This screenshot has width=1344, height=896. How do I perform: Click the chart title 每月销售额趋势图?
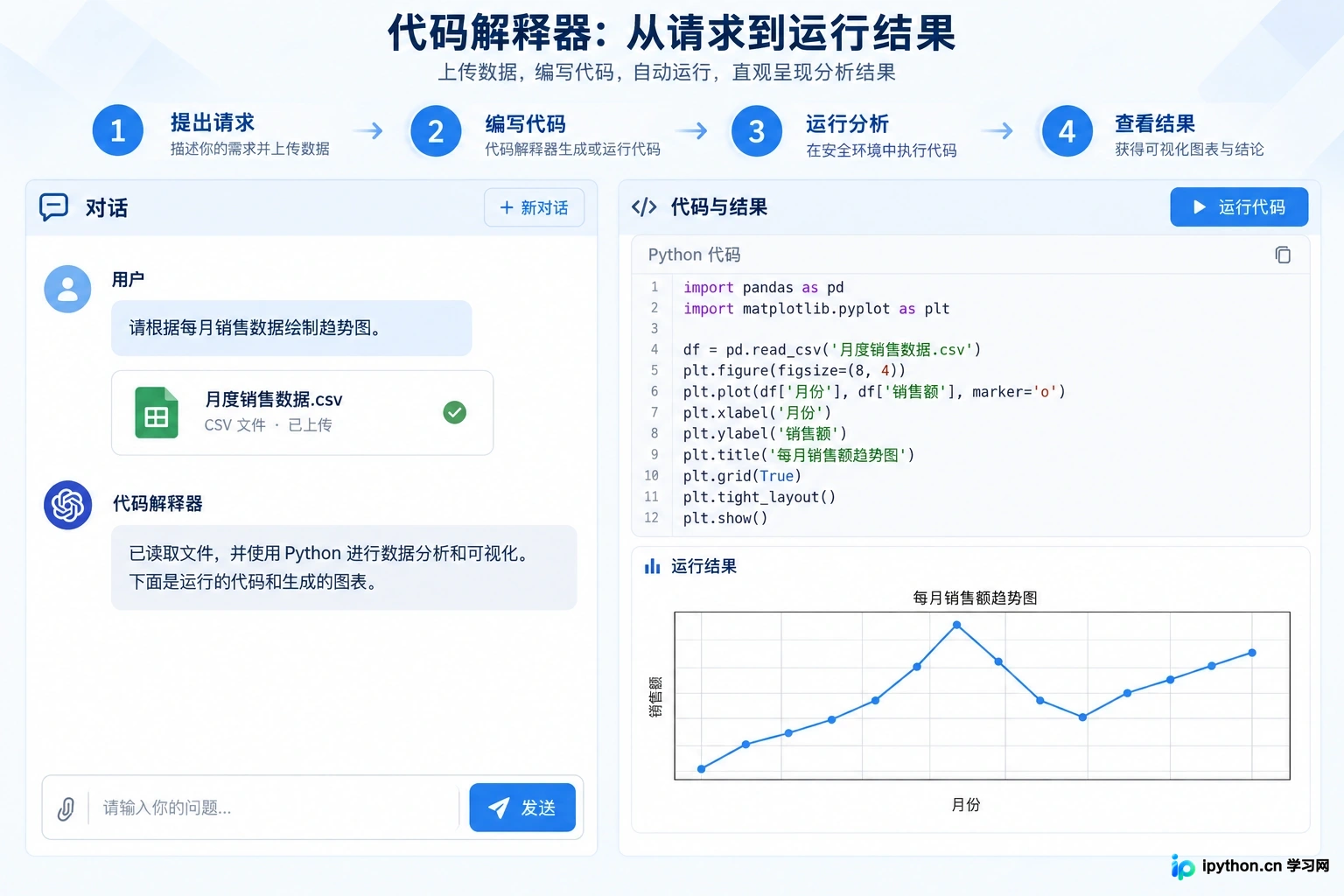[975, 598]
